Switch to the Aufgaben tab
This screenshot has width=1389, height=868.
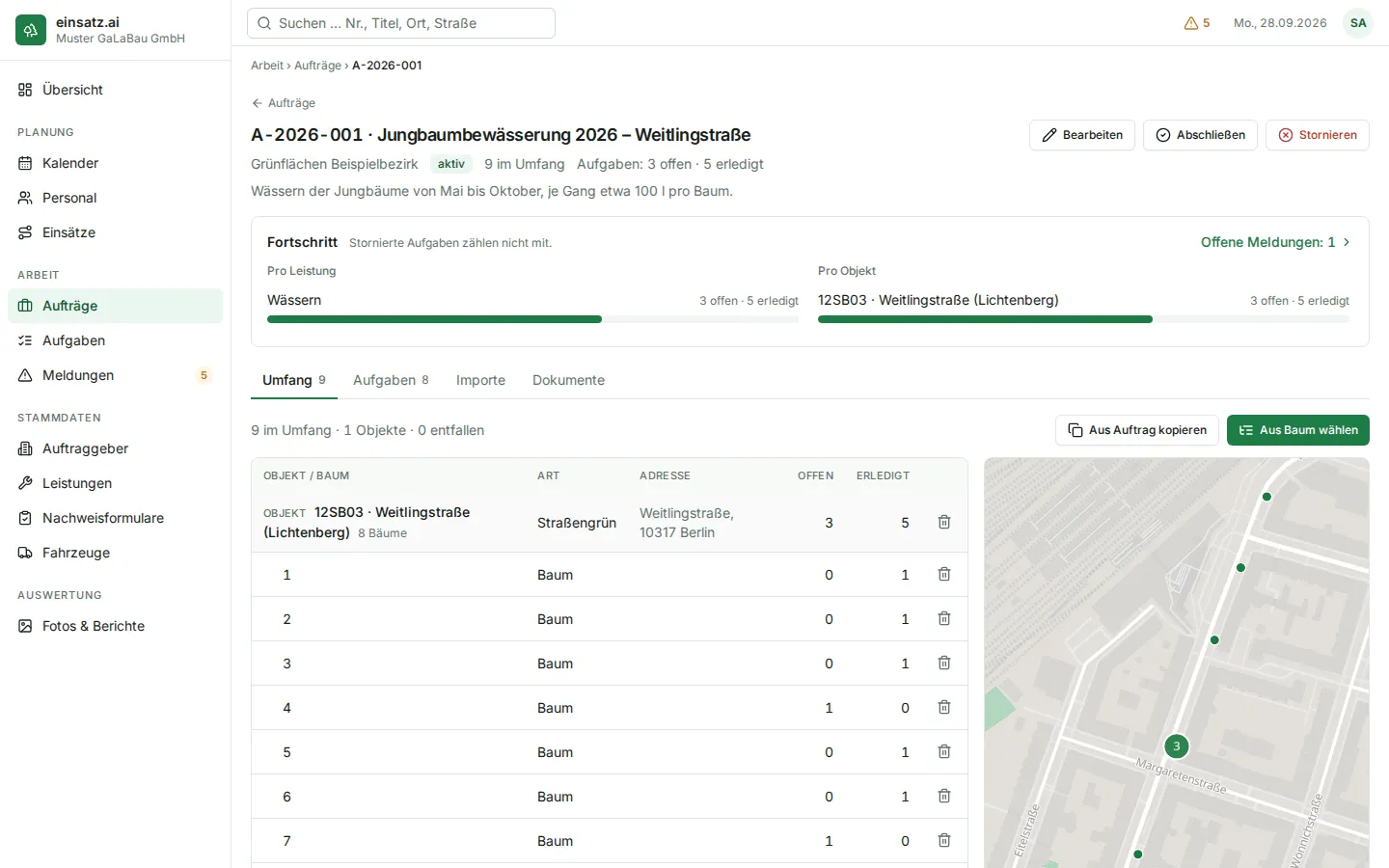point(391,380)
